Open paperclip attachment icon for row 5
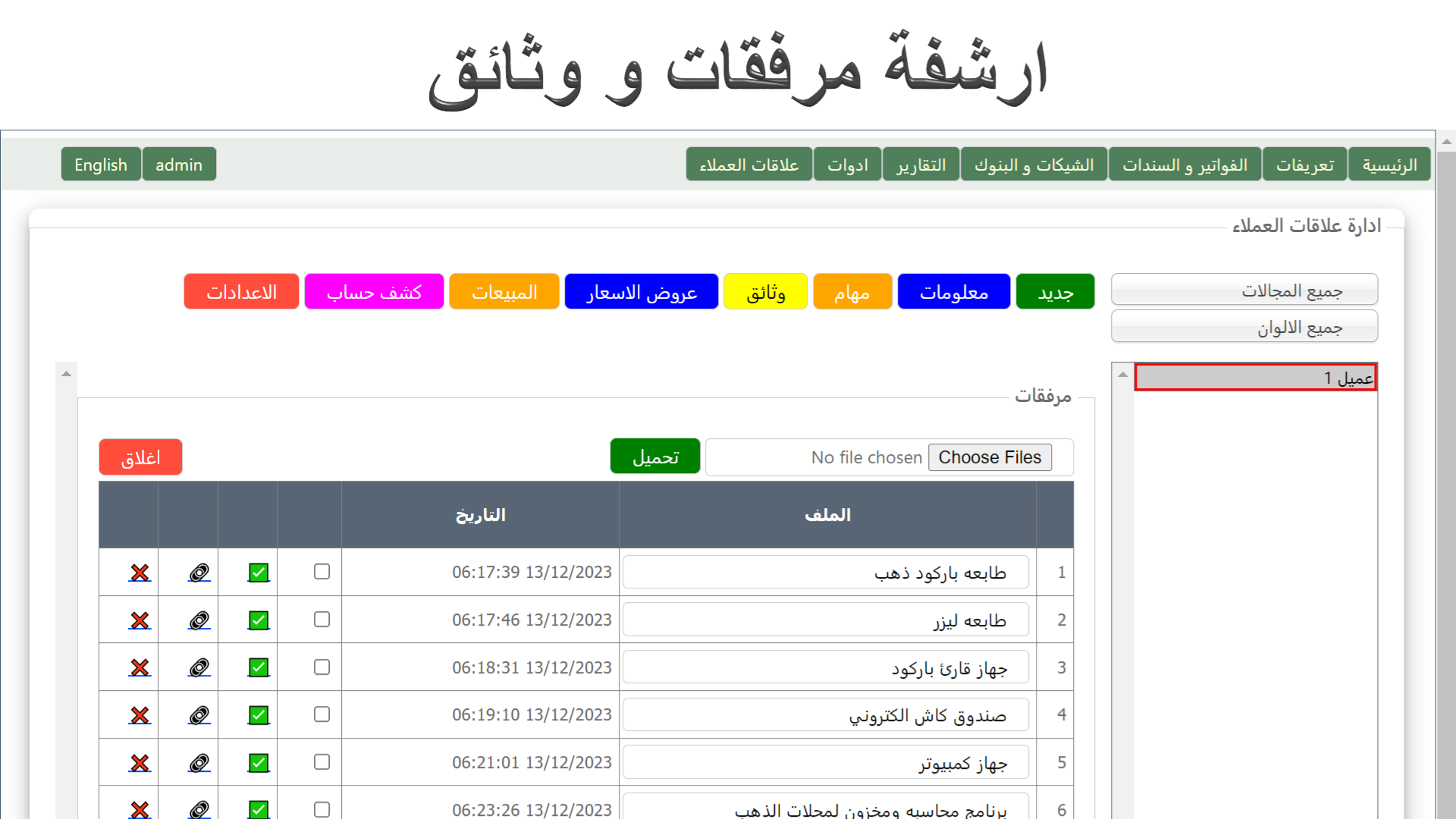1456x819 pixels. (x=199, y=763)
